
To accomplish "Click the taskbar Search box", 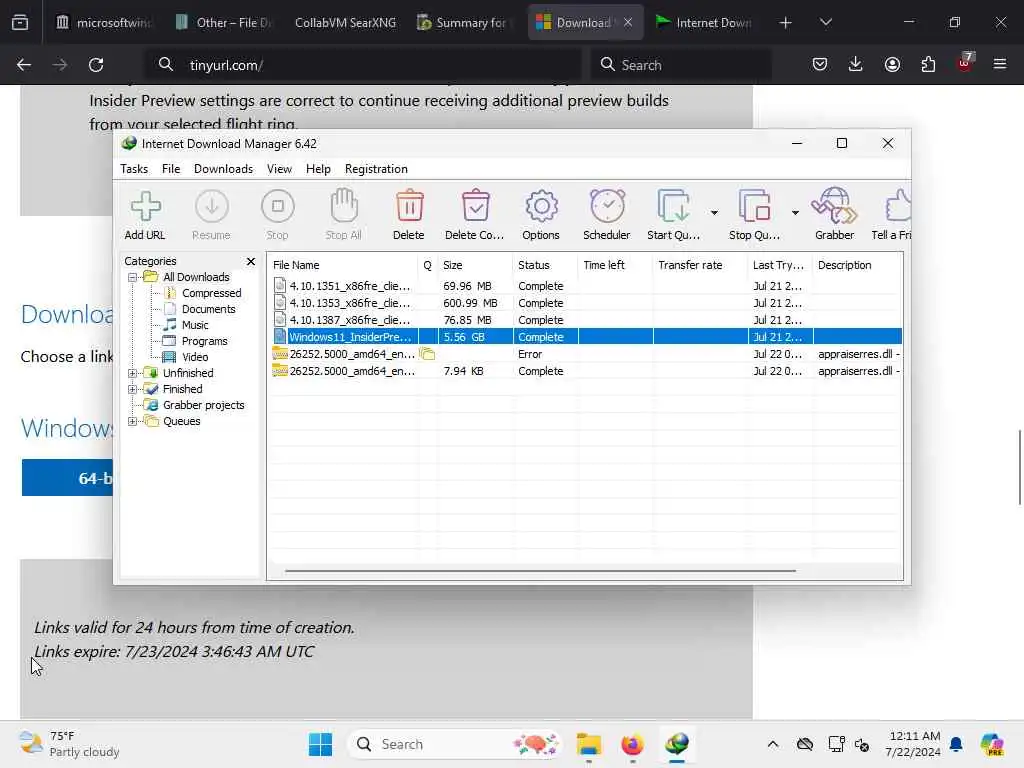I will tap(456, 744).
